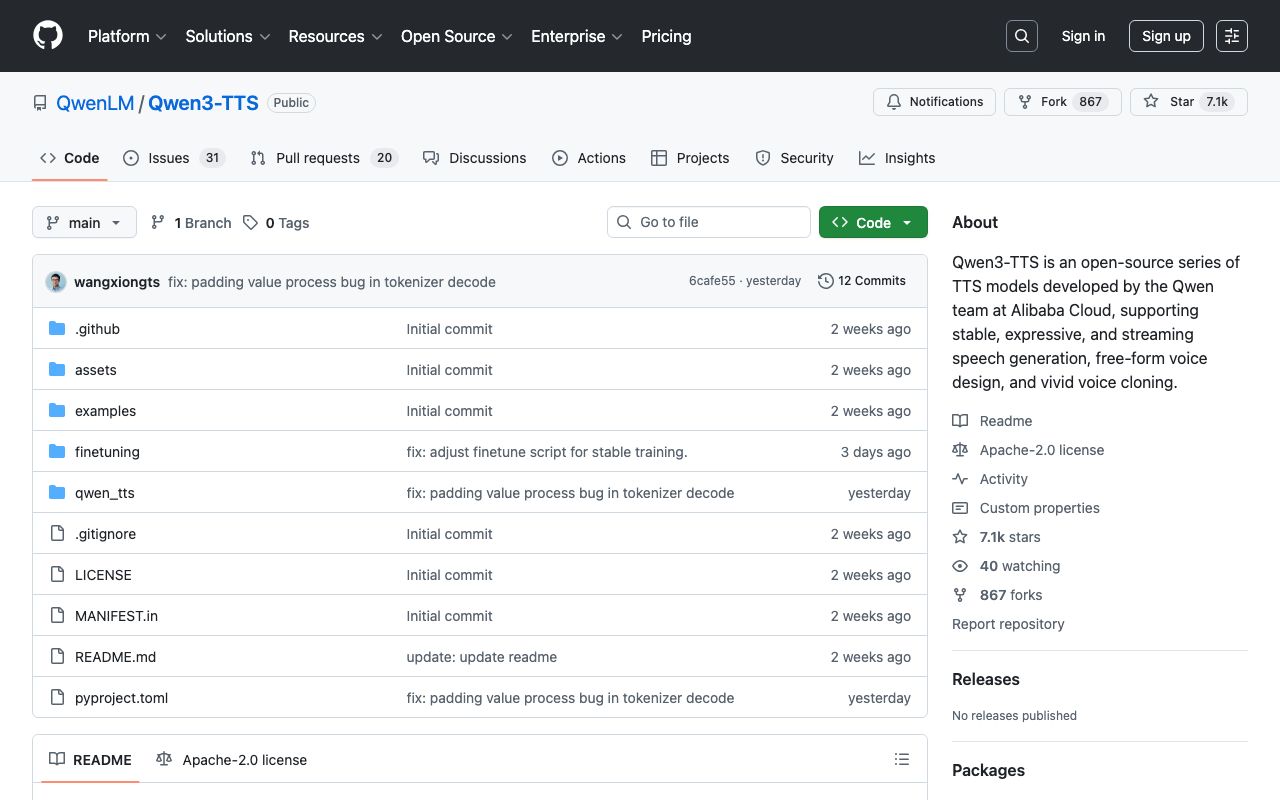Open the finetuning folder
The width and height of the screenshot is (1280, 800).
pyautogui.click(x=107, y=452)
